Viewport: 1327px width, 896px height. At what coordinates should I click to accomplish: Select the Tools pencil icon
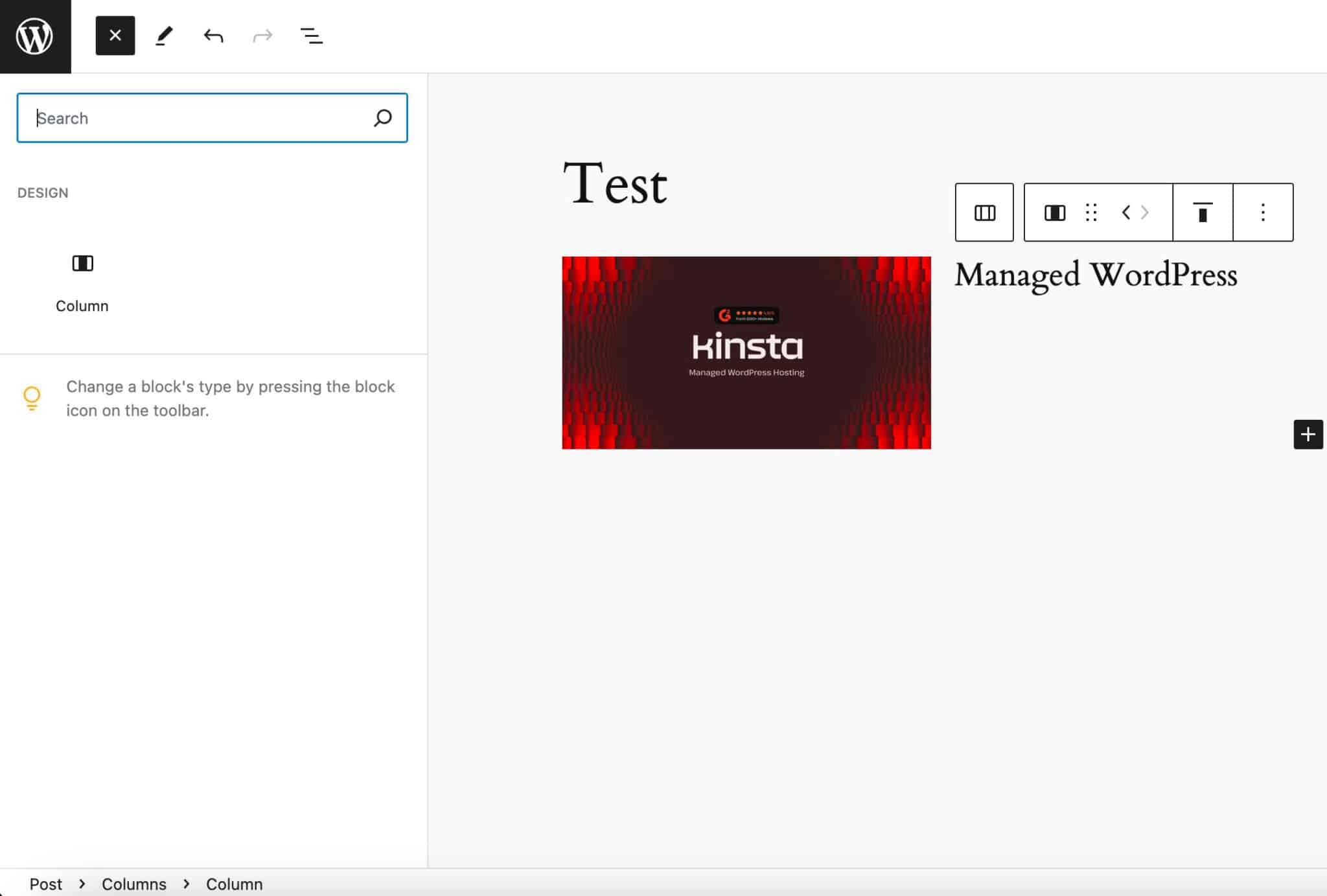point(164,36)
